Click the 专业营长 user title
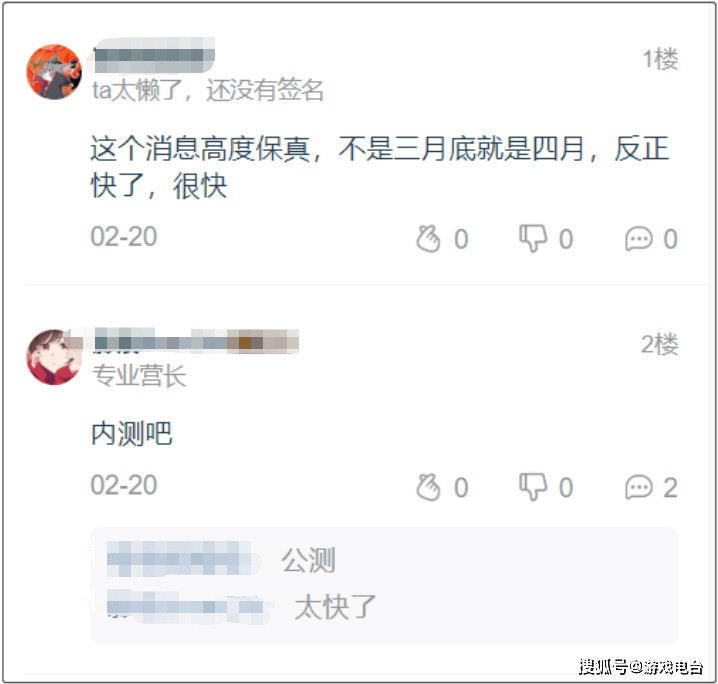Viewport: 718px width, 684px height. 139,376
